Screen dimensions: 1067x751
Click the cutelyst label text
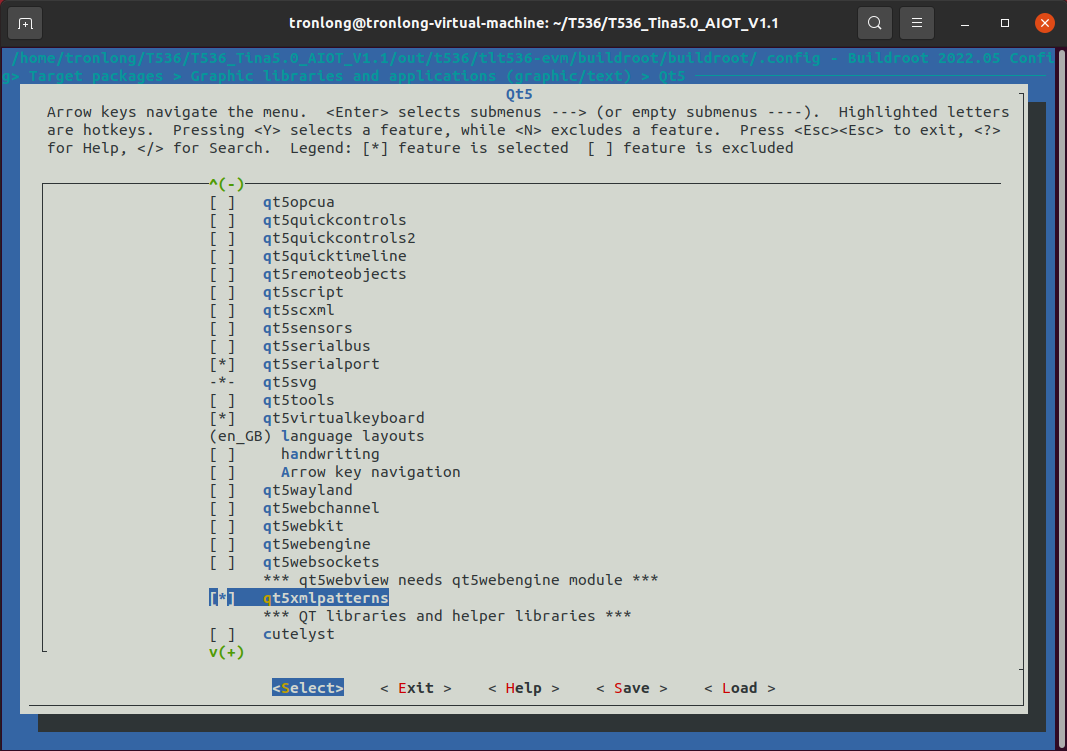click(299, 635)
